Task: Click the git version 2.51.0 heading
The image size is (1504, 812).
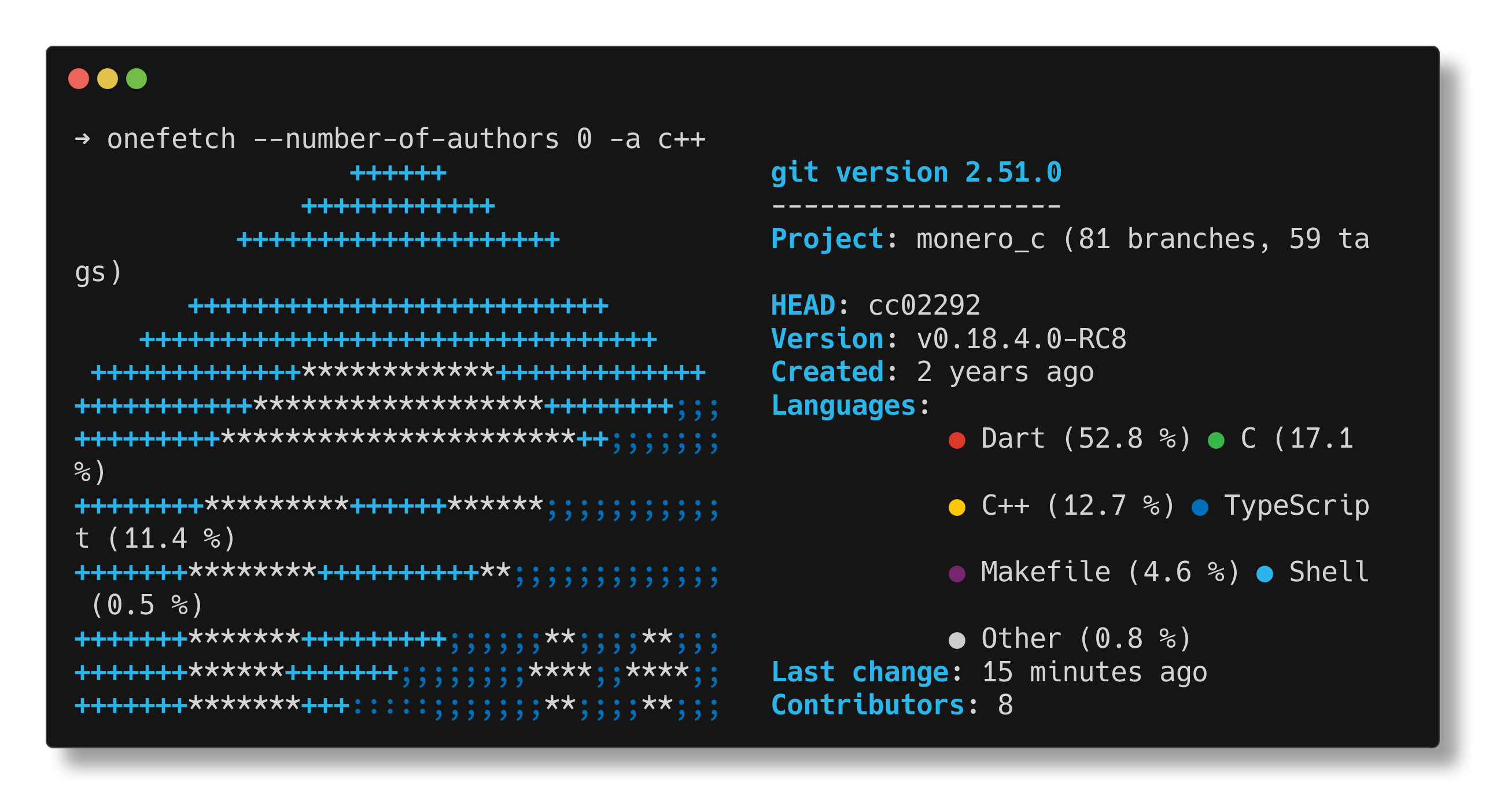Action: coord(916,172)
